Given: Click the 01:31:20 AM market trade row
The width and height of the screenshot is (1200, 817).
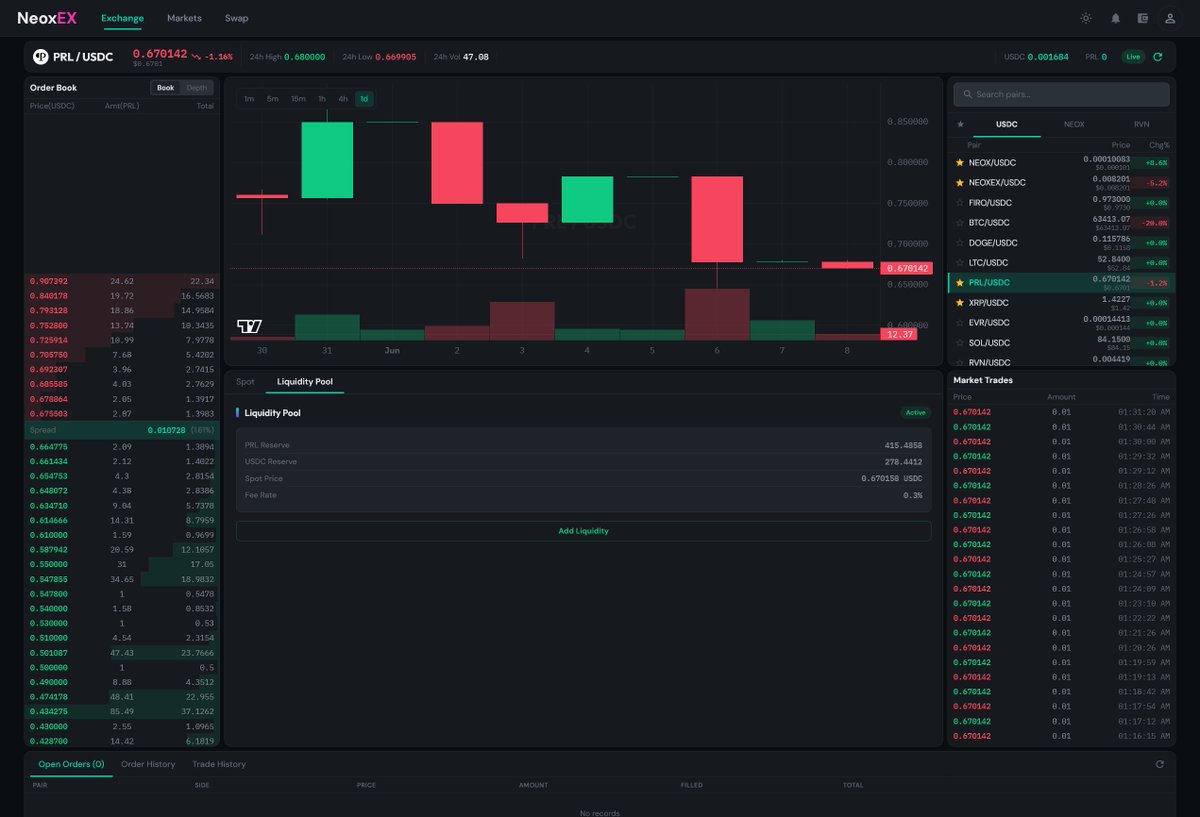Looking at the screenshot, I should point(1061,412).
